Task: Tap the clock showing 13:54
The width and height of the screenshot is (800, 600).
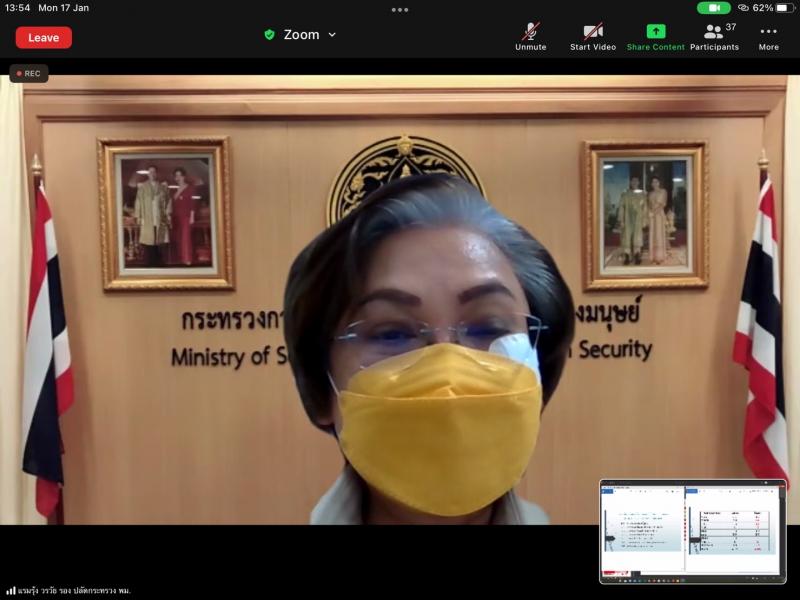Action: click(17, 8)
